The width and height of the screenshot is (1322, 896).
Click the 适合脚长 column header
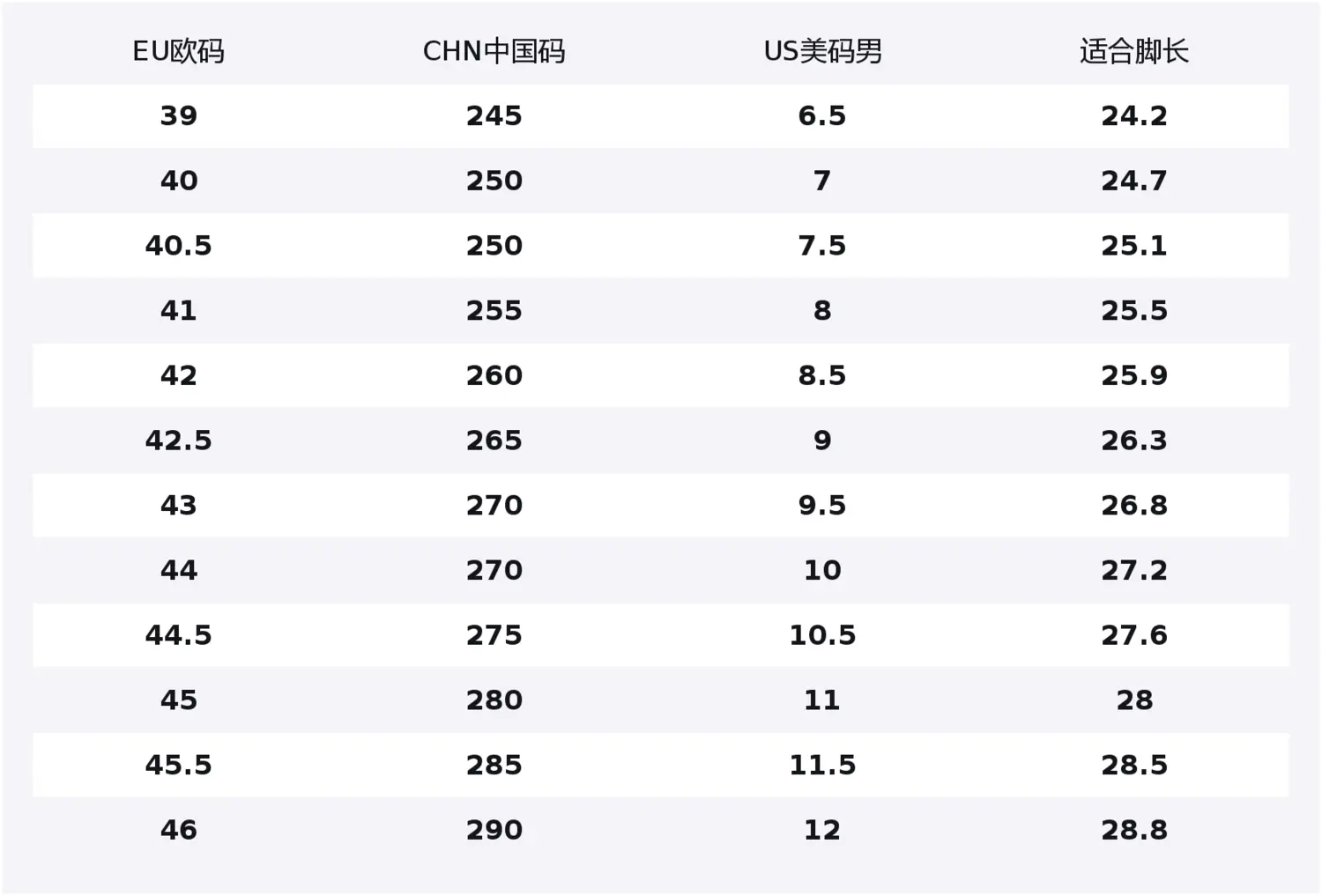point(1134,52)
